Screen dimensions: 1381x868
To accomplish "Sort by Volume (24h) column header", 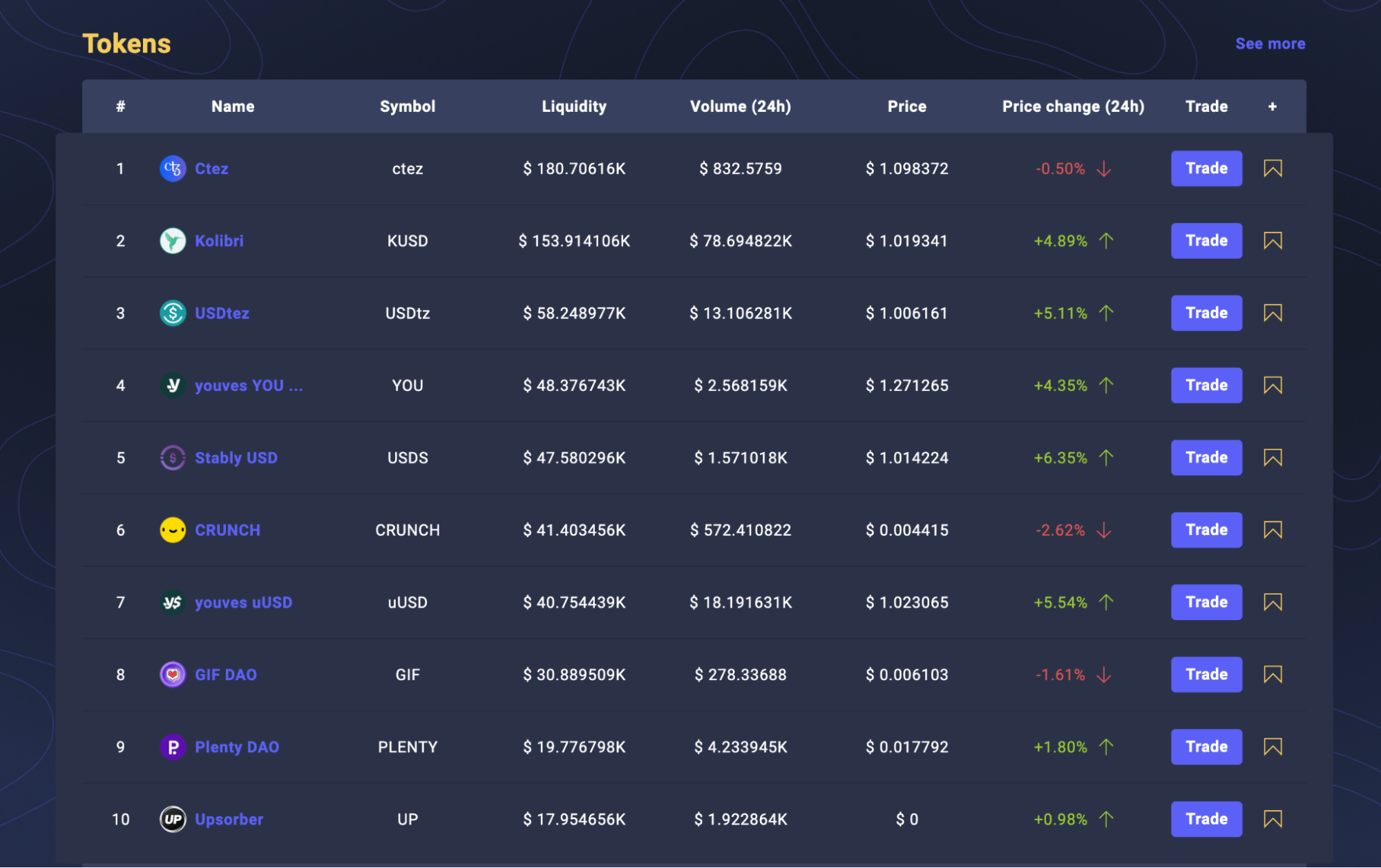I will pyautogui.click(x=740, y=106).
